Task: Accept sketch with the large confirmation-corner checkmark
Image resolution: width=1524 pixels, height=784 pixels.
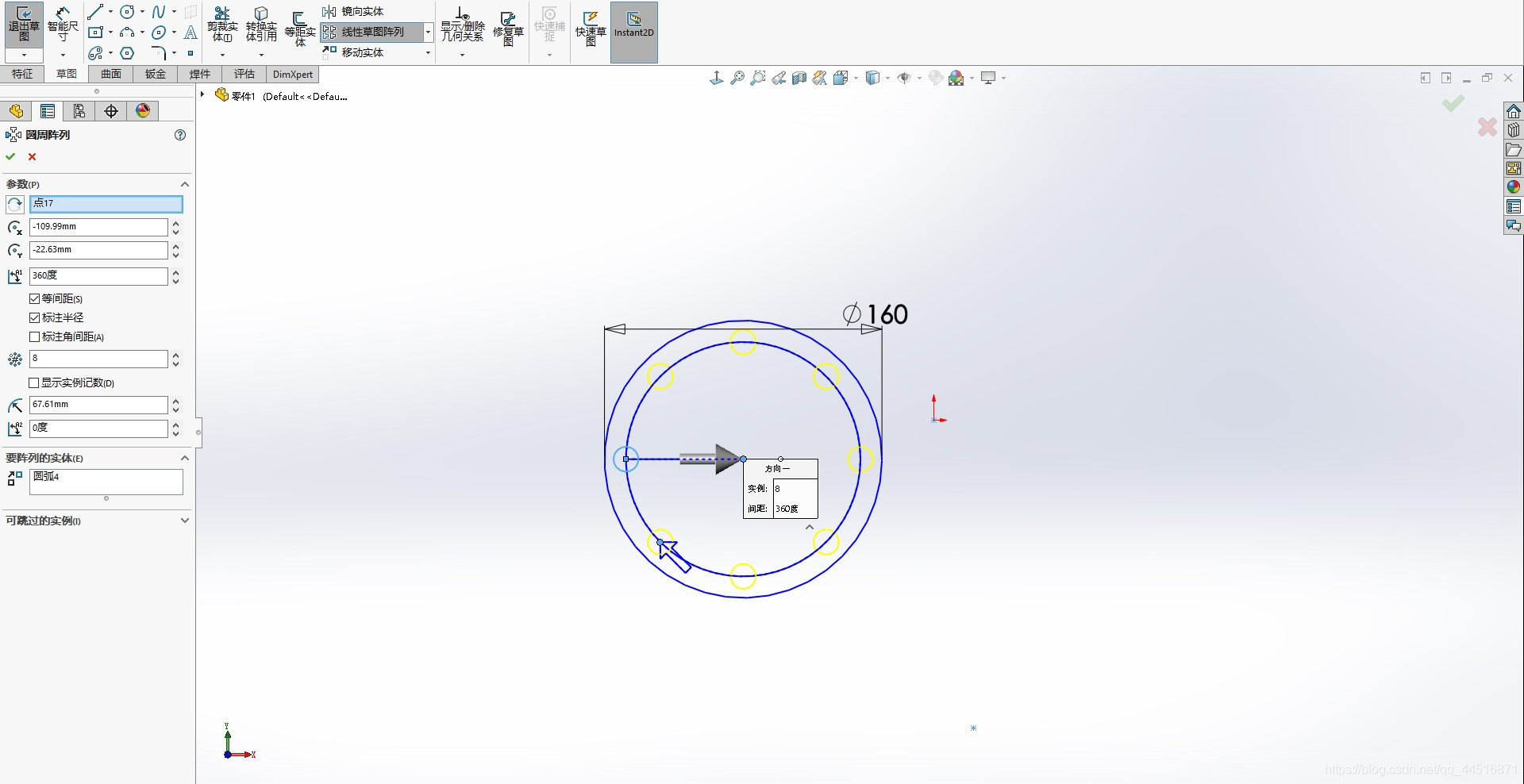Action: tap(1453, 103)
